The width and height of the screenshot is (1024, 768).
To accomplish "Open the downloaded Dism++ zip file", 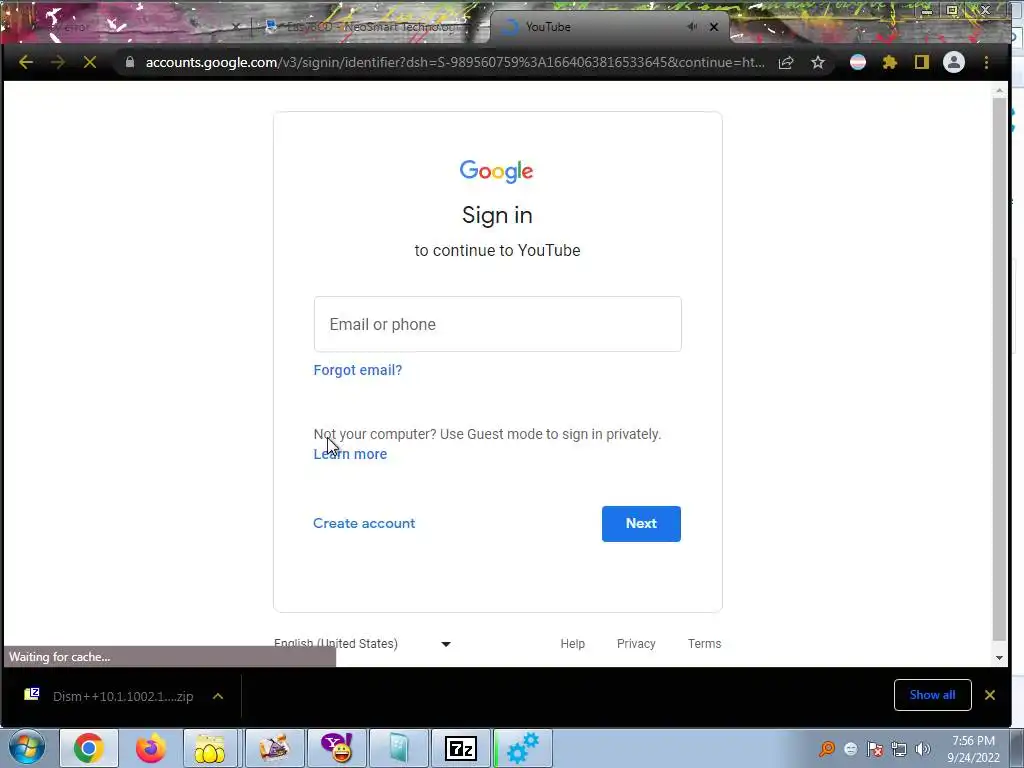I will point(110,696).
